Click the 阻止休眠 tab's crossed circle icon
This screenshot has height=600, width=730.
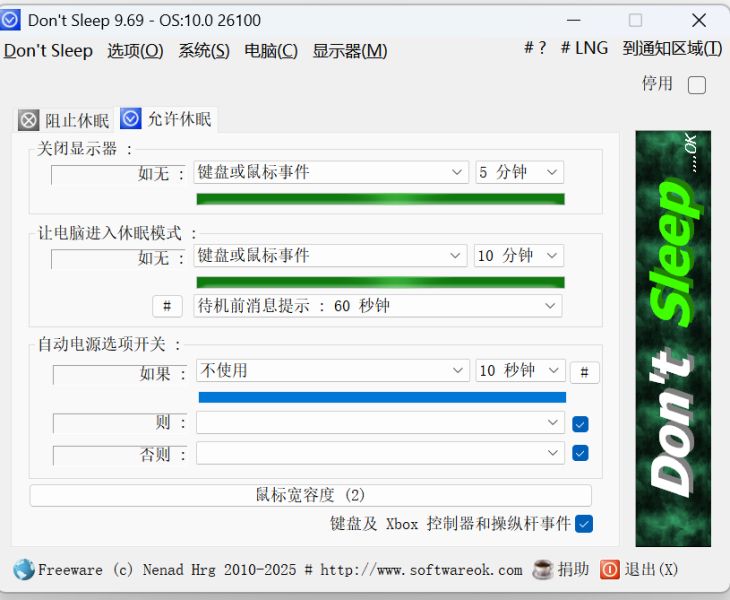[28, 121]
